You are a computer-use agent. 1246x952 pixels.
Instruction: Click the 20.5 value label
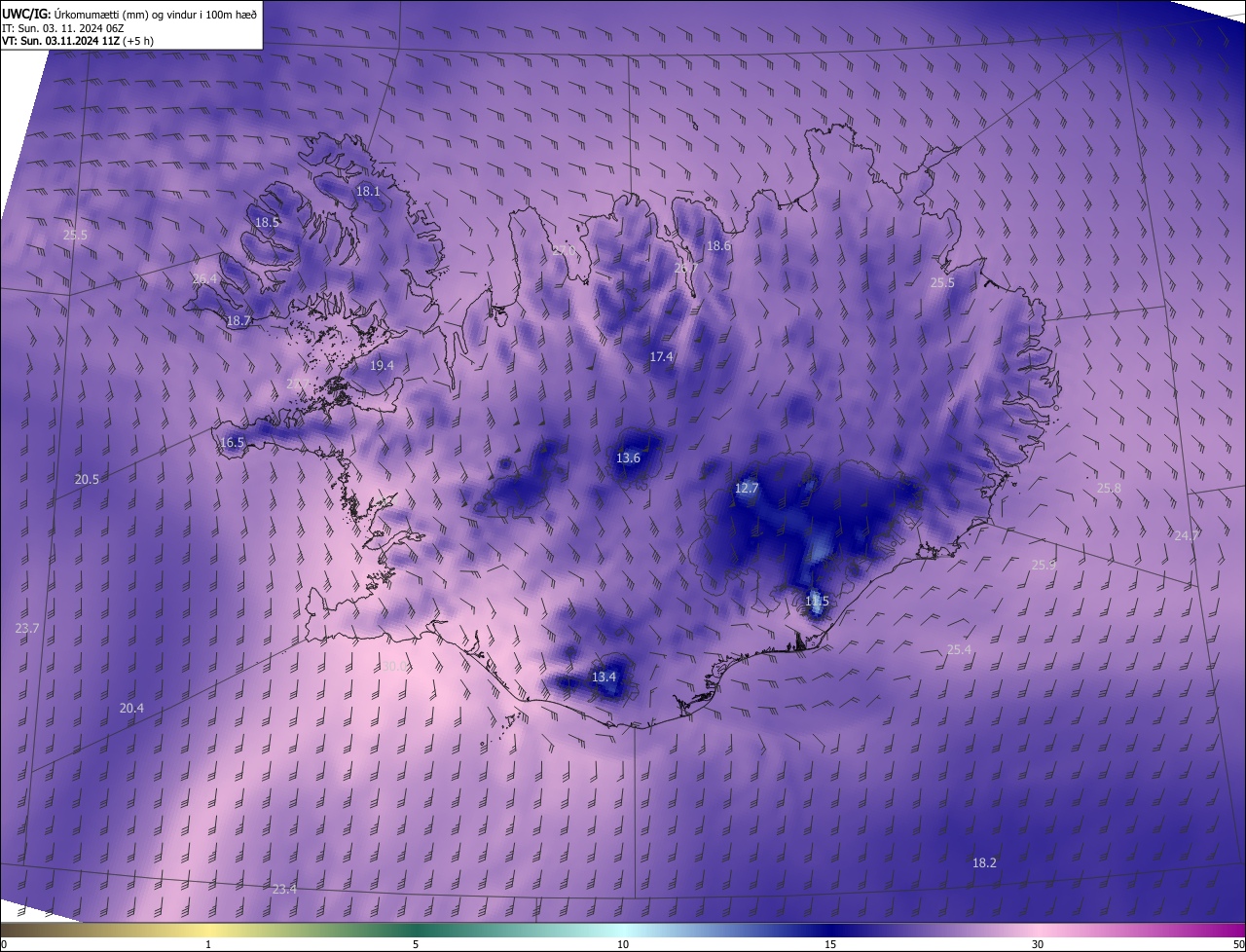click(x=87, y=479)
